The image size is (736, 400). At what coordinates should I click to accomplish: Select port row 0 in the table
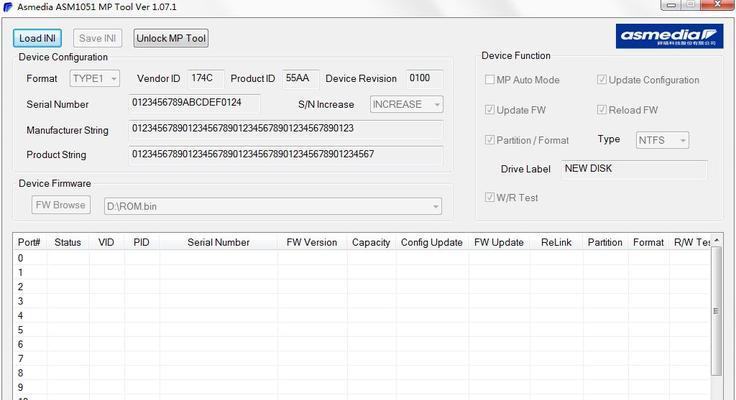(x=361, y=258)
